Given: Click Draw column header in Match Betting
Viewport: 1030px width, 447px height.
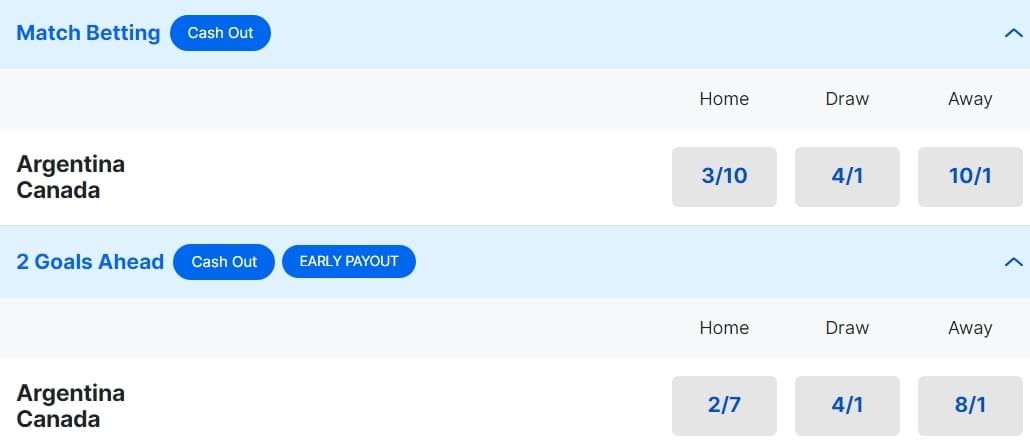Looking at the screenshot, I should (x=847, y=99).
